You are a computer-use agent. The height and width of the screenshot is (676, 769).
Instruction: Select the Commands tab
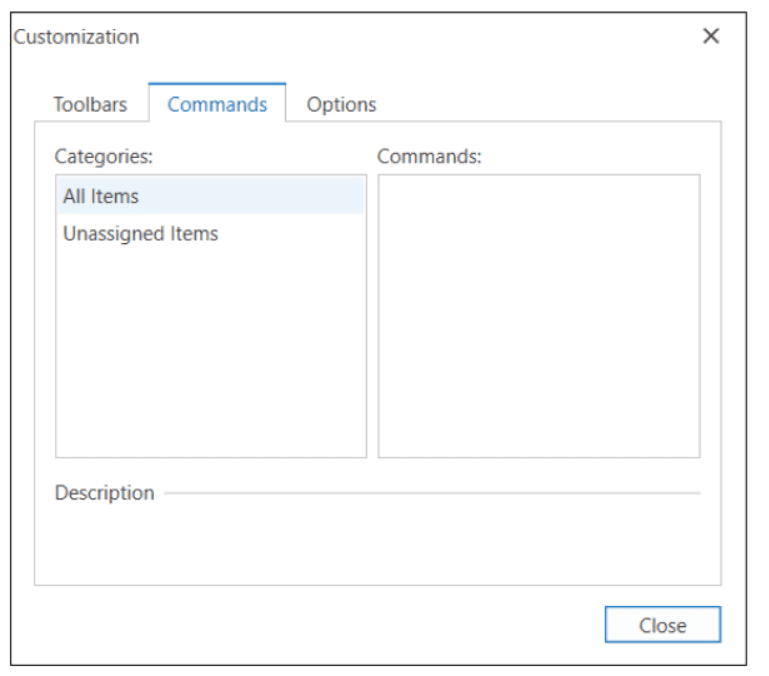[x=217, y=104]
